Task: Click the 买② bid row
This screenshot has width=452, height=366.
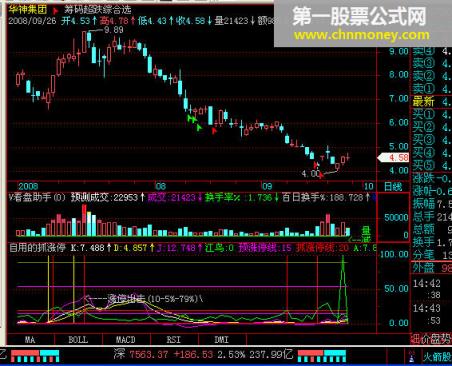Action: coord(432,127)
